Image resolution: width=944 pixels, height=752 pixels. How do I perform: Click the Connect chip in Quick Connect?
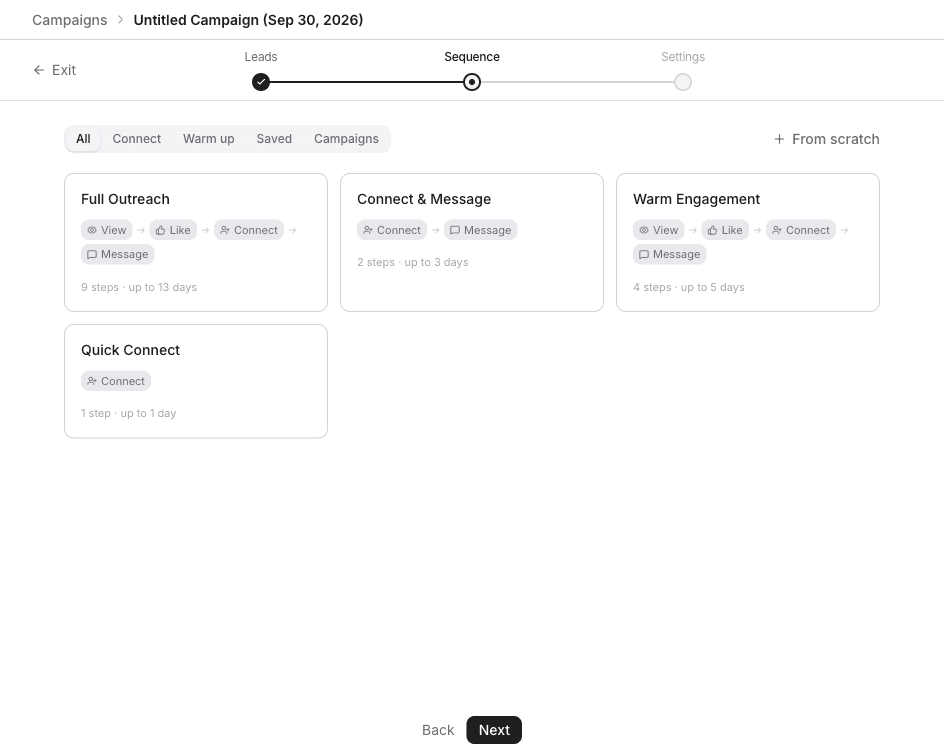click(x=116, y=381)
